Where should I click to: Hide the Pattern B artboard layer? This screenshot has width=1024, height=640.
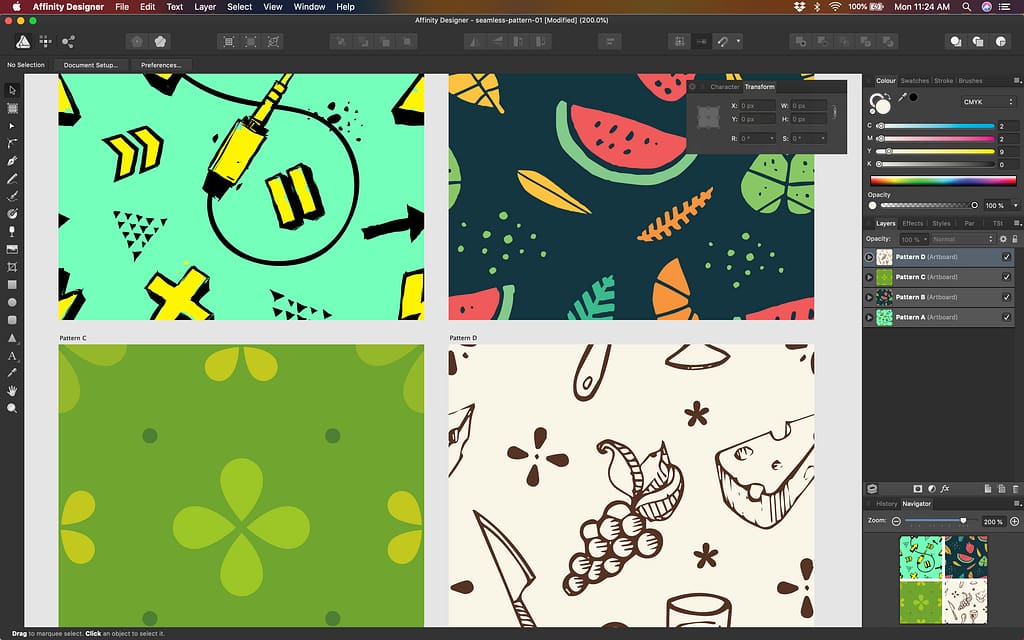(1006, 297)
